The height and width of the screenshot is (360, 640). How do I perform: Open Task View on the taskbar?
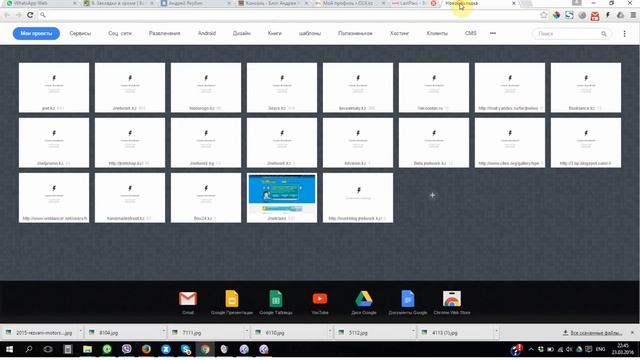click(48, 349)
